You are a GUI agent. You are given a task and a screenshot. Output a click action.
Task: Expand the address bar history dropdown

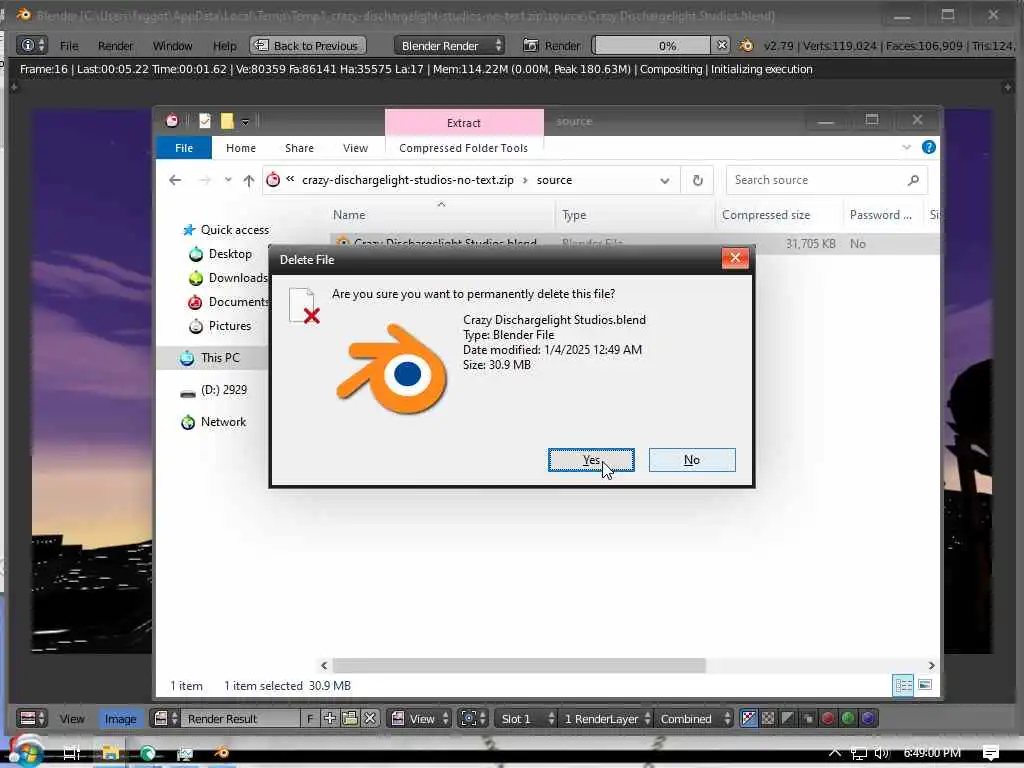[665, 181]
